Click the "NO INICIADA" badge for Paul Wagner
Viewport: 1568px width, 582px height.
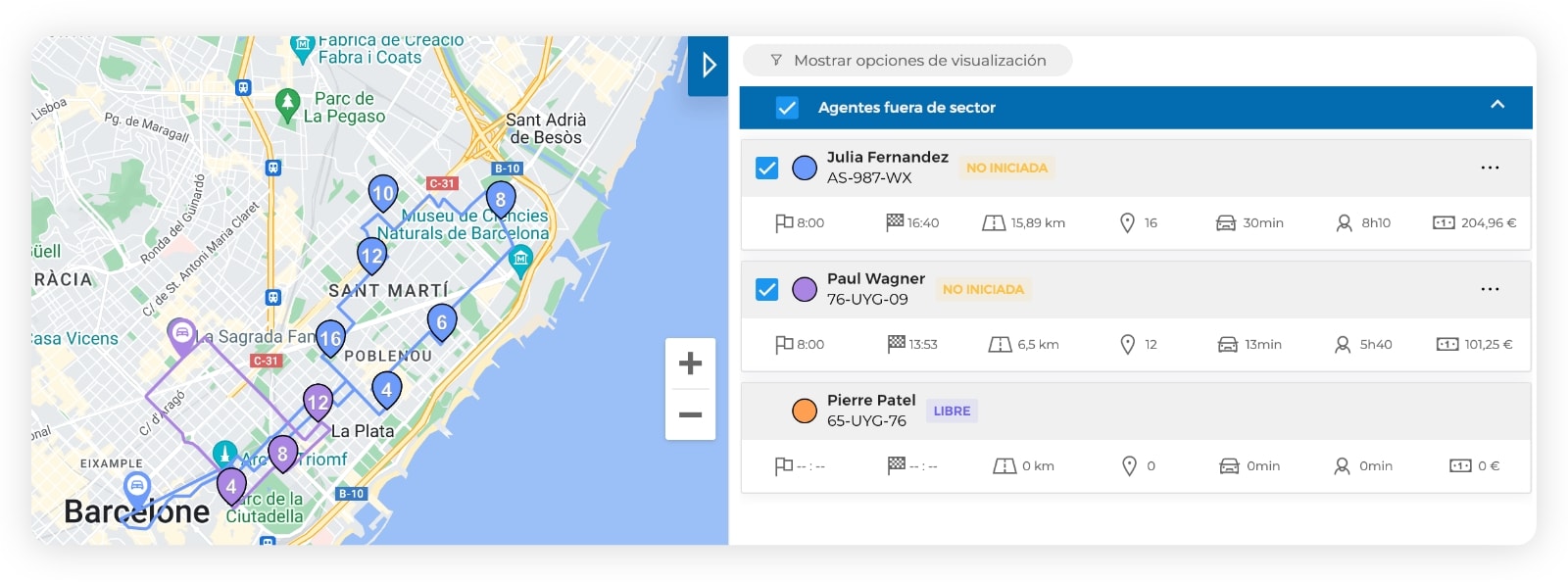click(x=983, y=289)
